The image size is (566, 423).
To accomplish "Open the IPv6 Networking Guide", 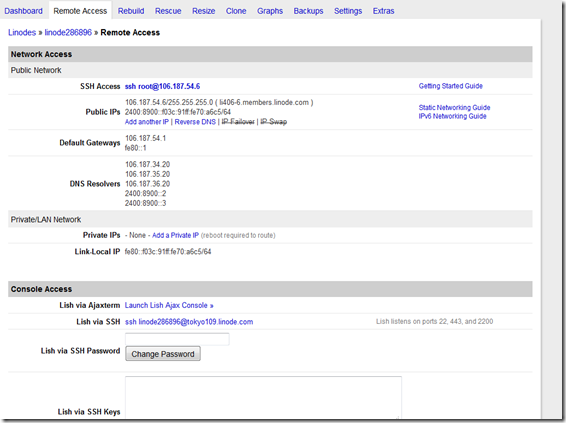I will [x=452, y=116].
